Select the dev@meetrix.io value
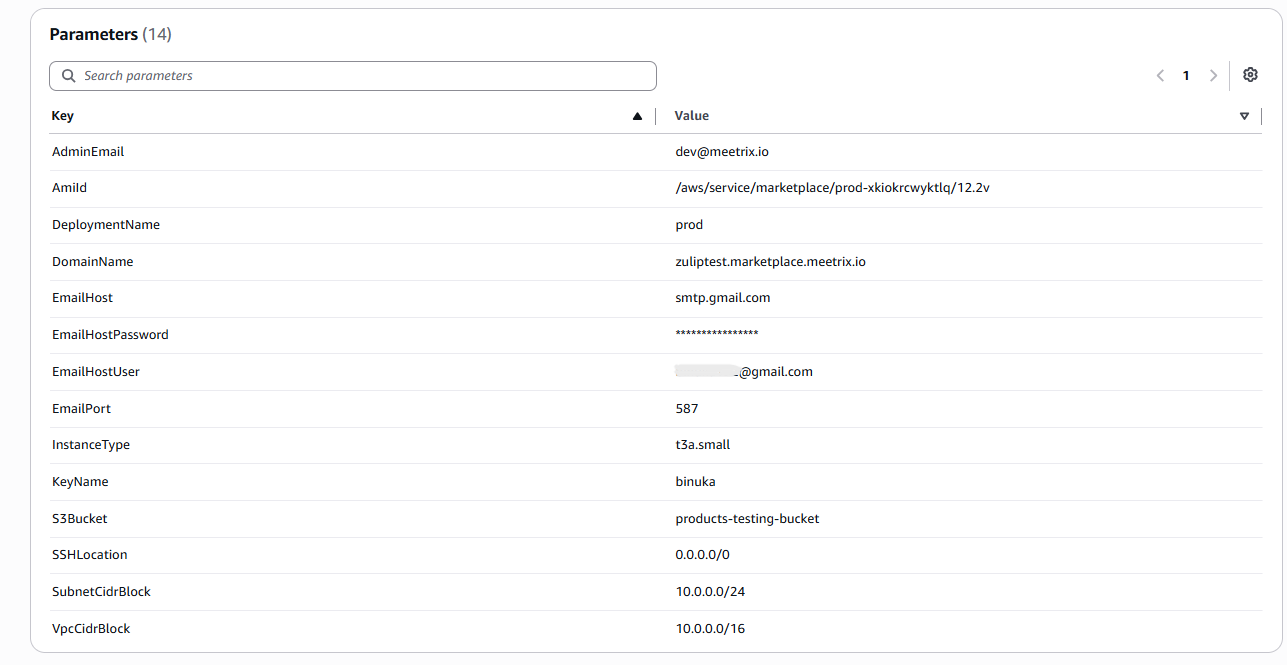1287x665 pixels. pos(722,152)
